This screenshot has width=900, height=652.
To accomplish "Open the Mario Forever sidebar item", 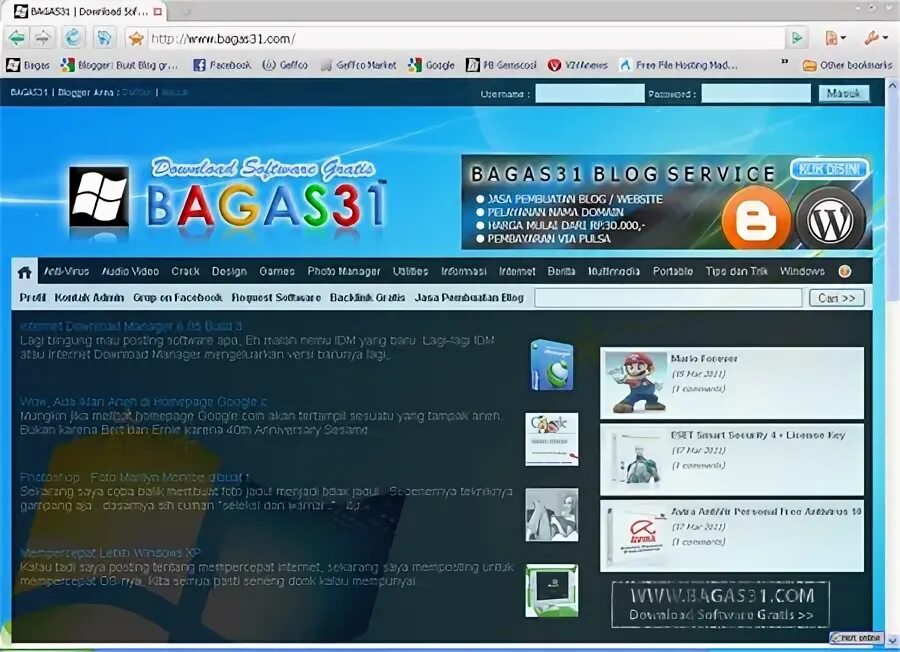I will pos(732,383).
